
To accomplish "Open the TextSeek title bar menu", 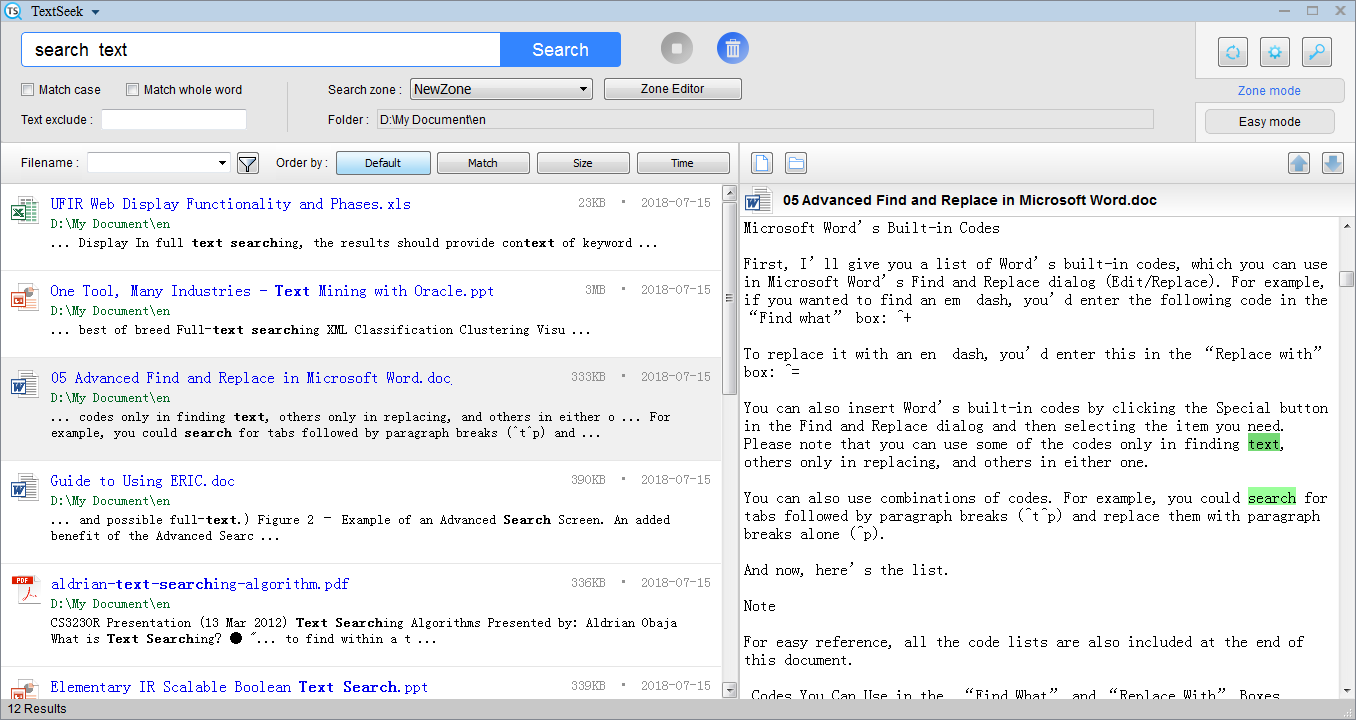I will click(52, 10).
